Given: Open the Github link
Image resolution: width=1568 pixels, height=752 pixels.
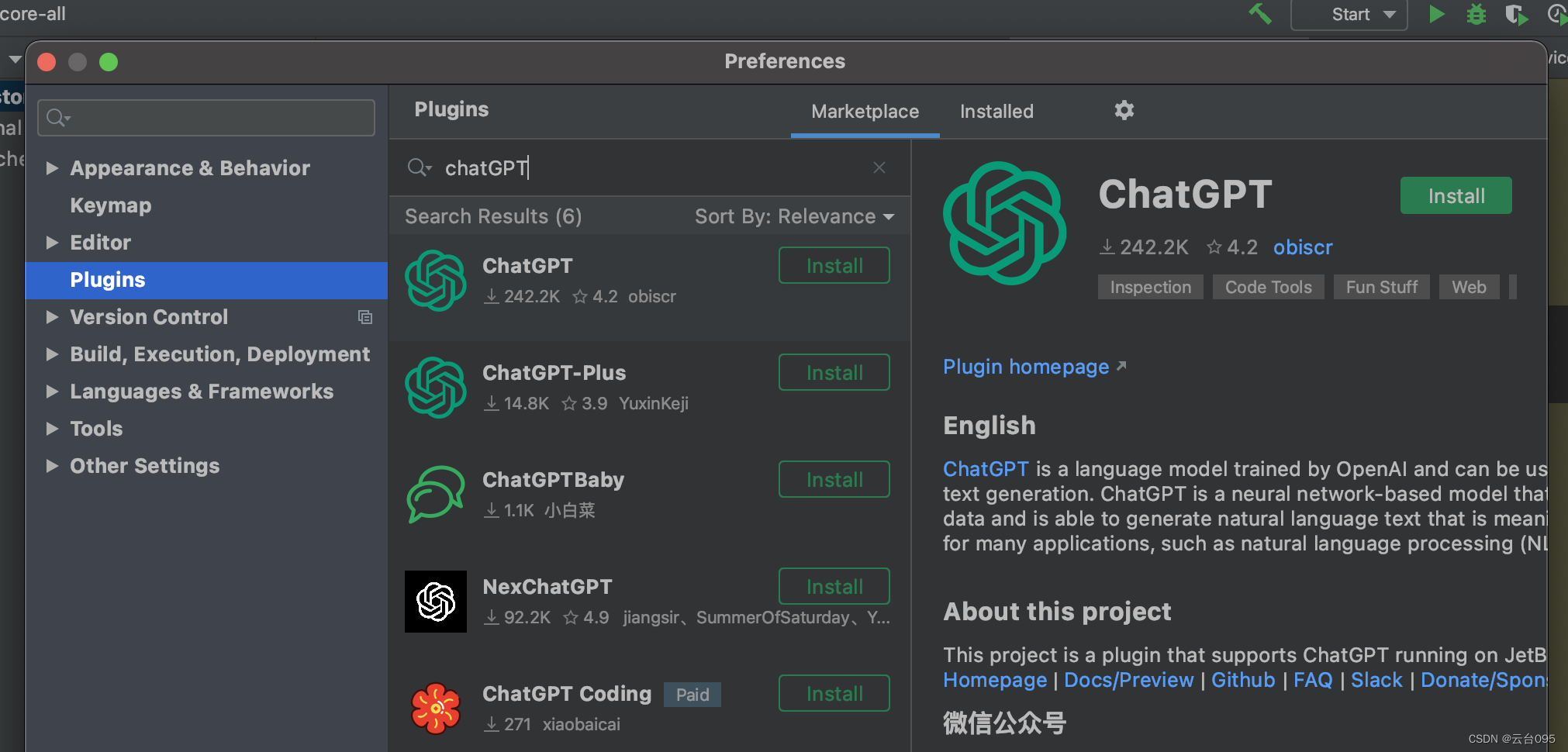Looking at the screenshot, I should click(1243, 680).
